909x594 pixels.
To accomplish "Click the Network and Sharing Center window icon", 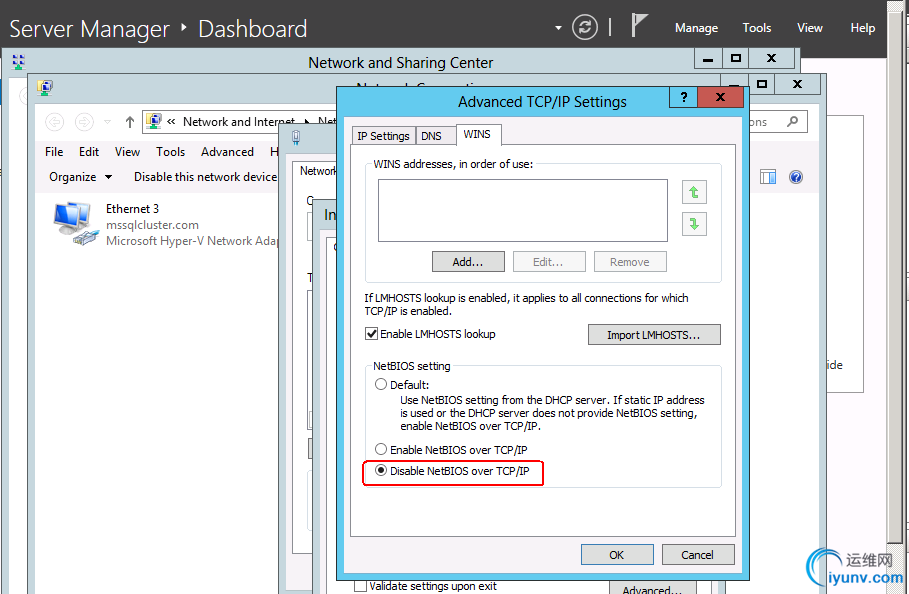I will coord(19,62).
